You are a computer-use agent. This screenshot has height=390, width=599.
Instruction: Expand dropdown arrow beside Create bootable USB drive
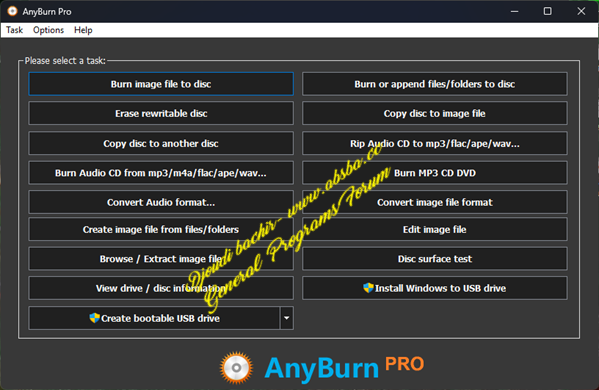(287, 318)
